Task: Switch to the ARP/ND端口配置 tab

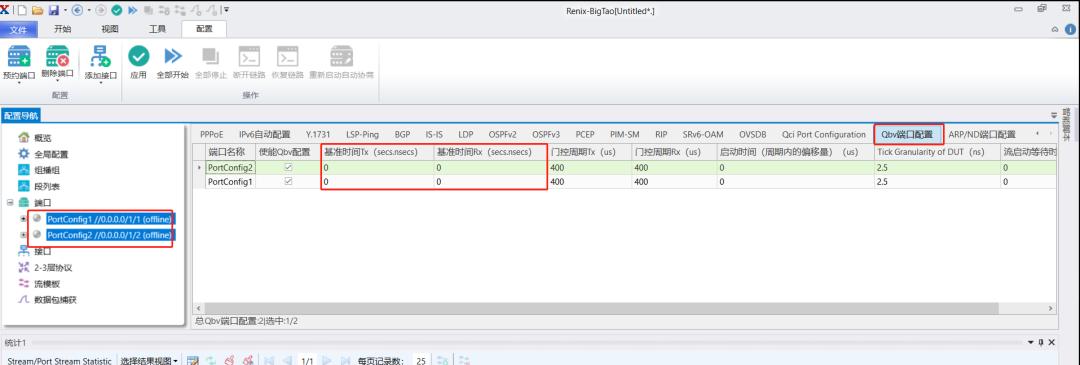Action: point(982,134)
